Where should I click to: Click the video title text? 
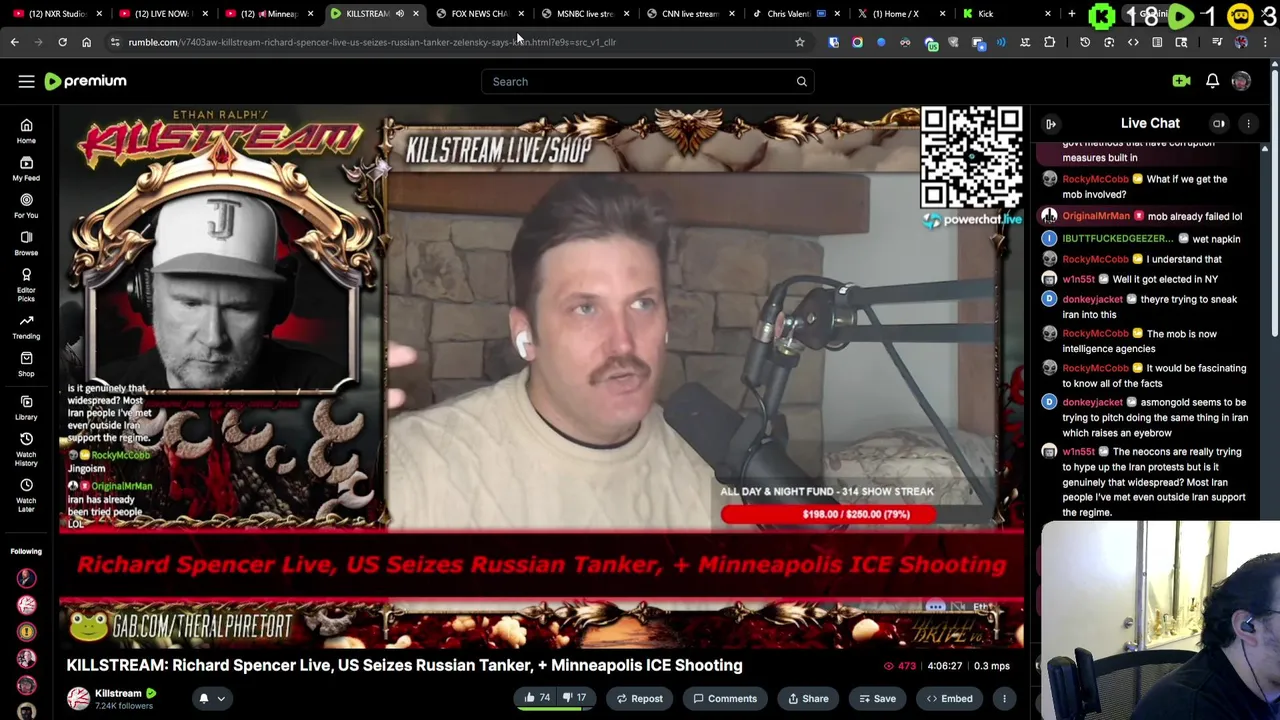(x=404, y=665)
